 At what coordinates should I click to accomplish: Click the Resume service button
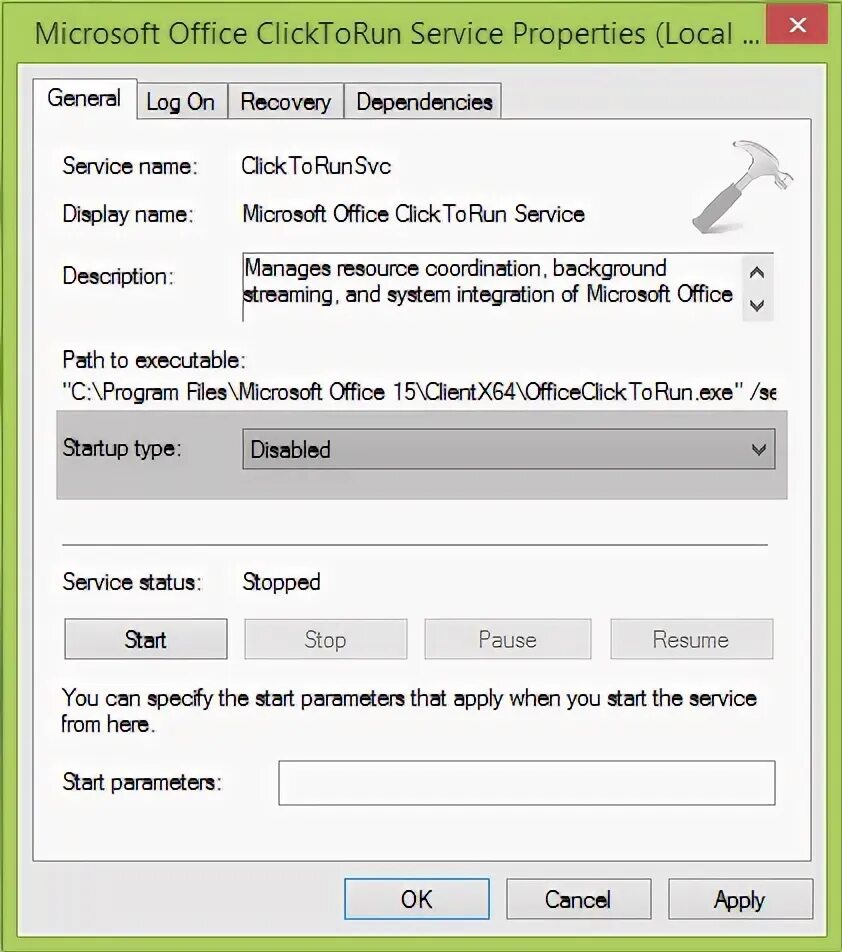691,639
